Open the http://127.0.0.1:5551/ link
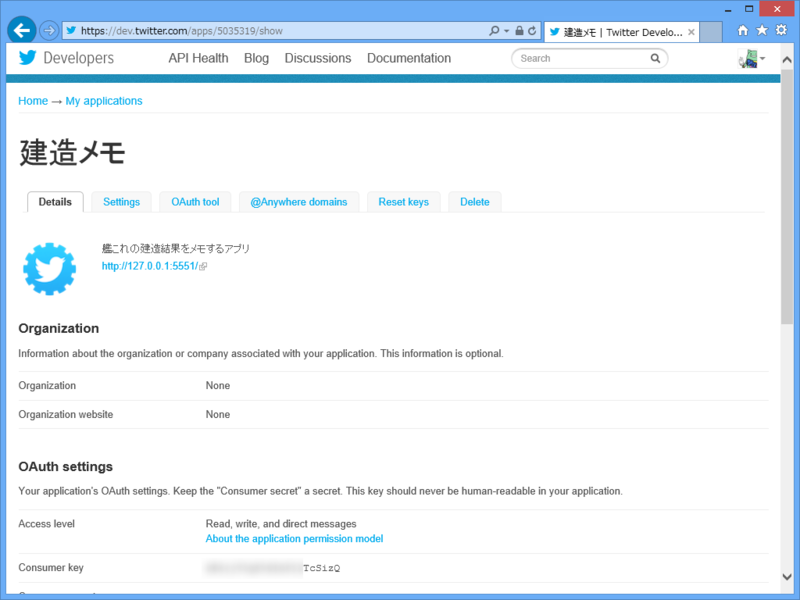The height and width of the screenshot is (600, 800). pyautogui.click(x=150, y=266)
